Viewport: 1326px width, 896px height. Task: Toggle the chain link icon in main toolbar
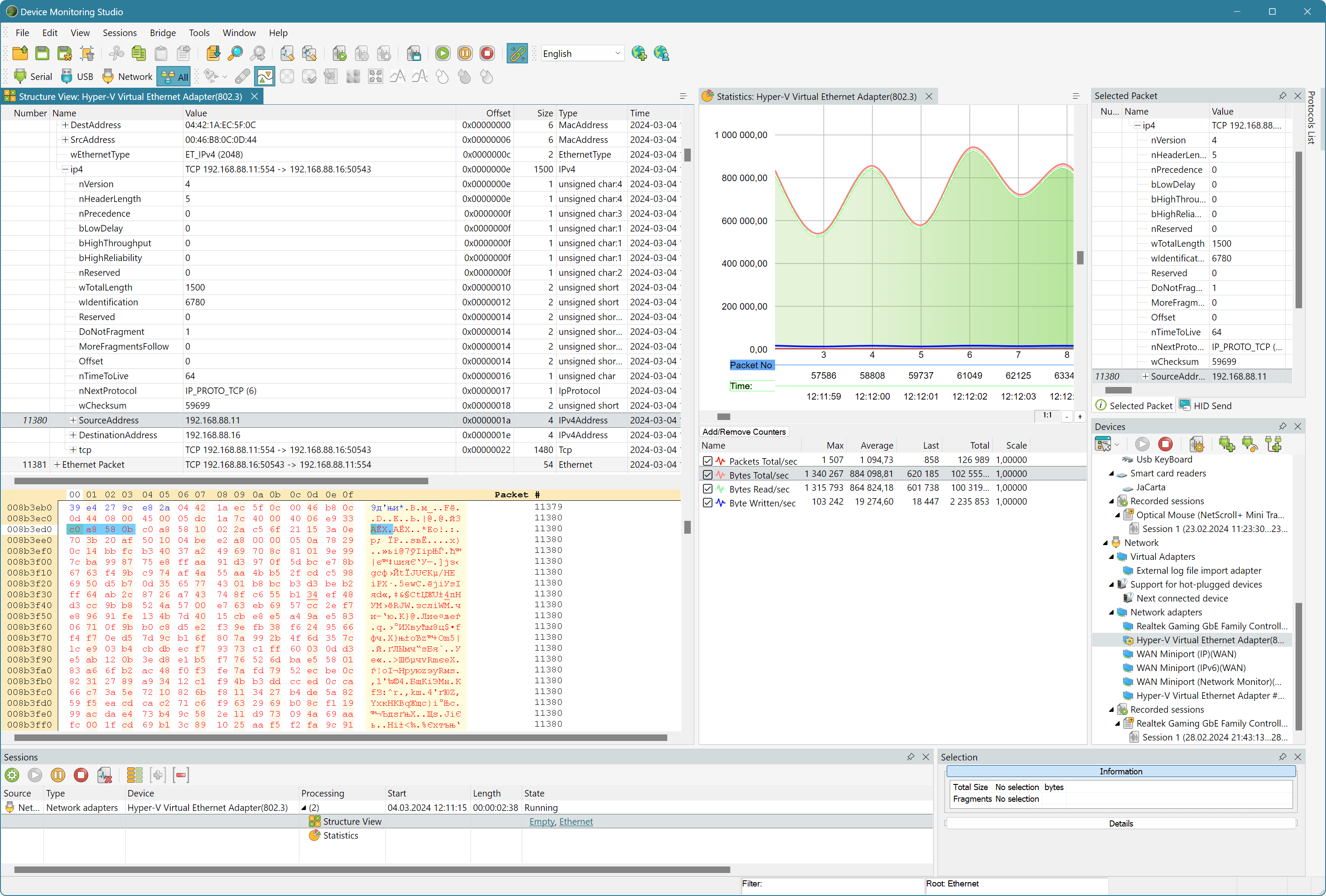pyautogui.click(x=517, y=53)
